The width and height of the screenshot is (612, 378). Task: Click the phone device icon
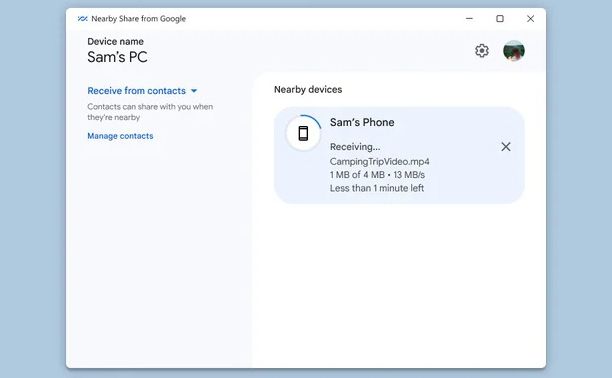[303, 134]
